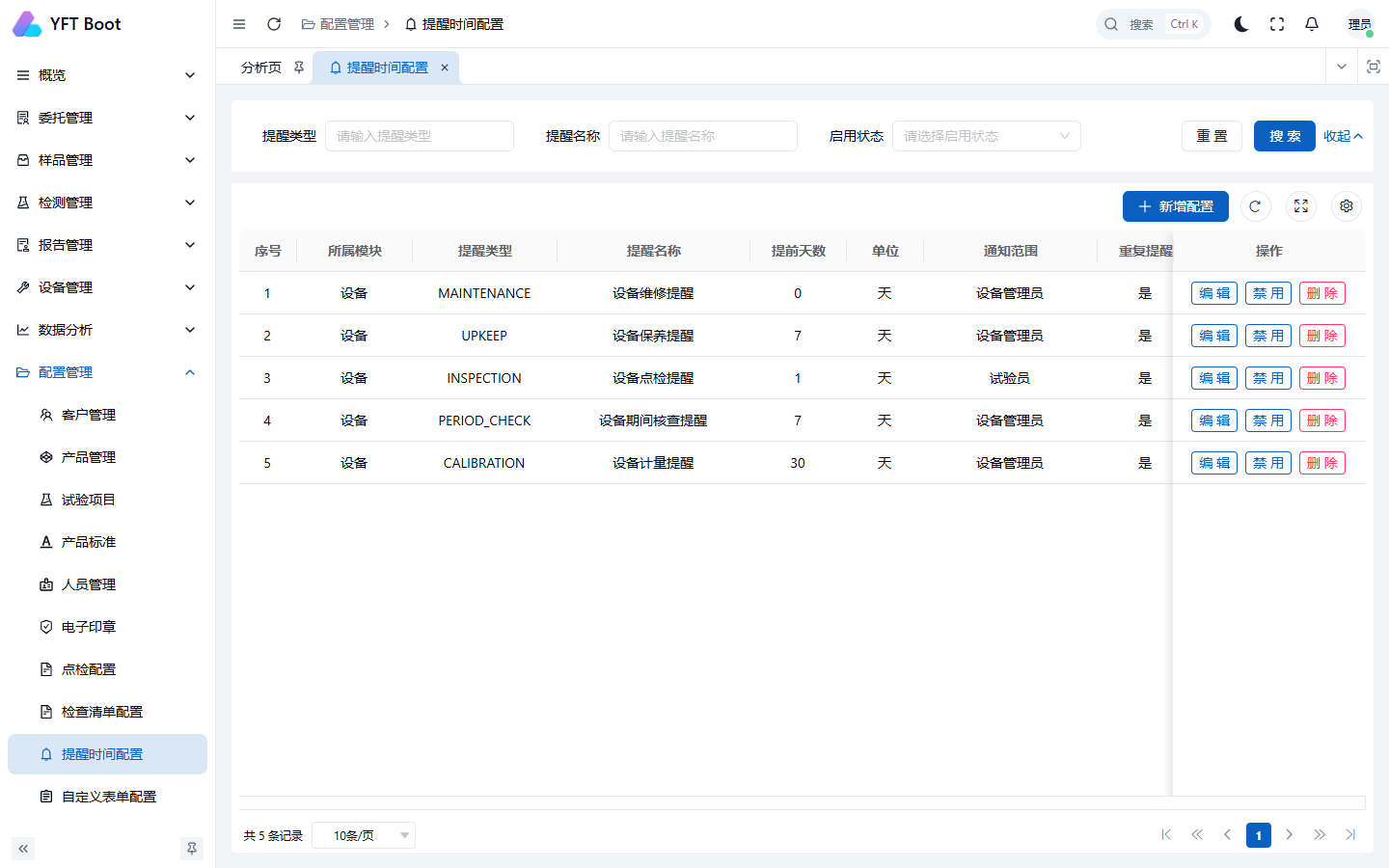
Task: Go to last page of pagination
Action: tap(1350, 835)
